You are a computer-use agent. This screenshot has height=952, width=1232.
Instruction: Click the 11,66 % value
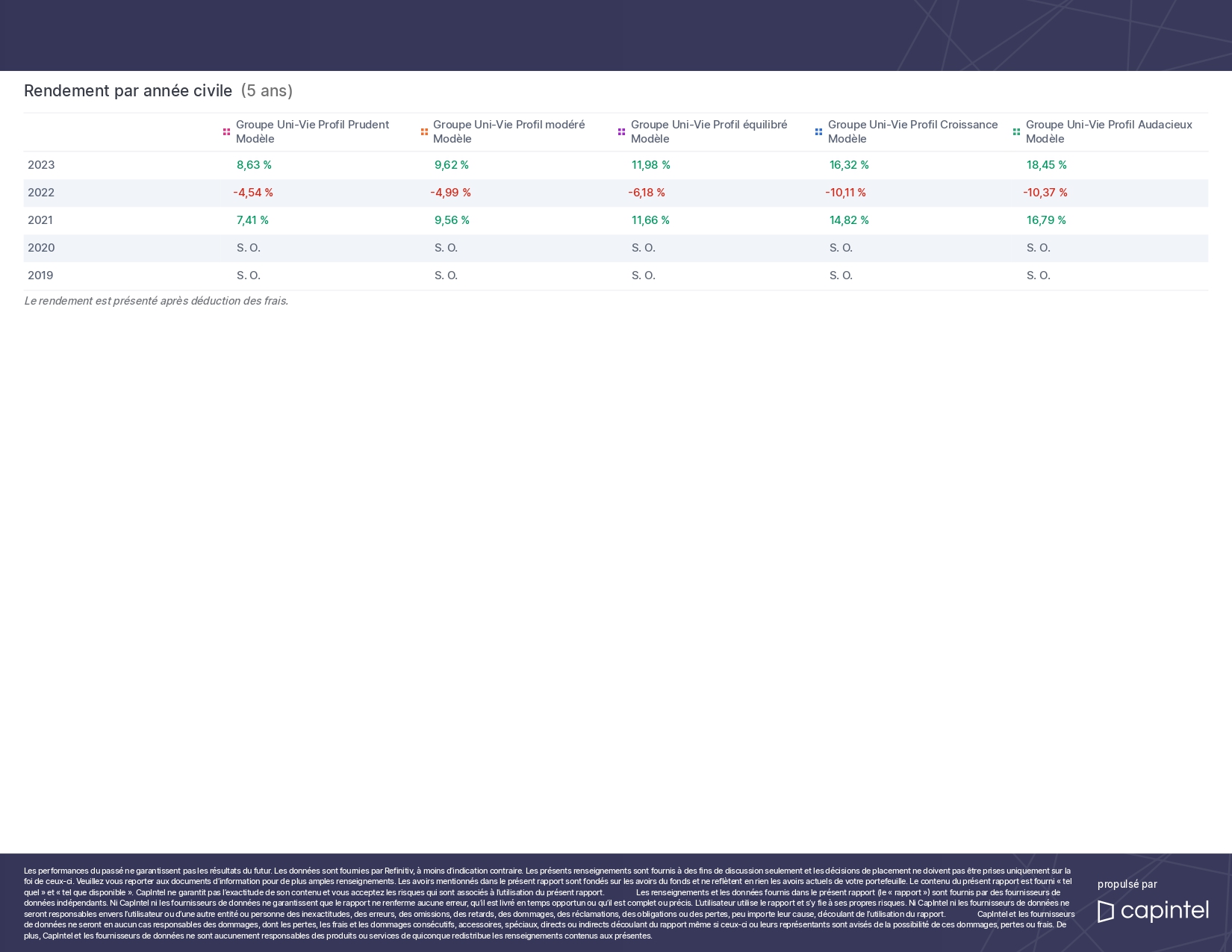click(650, 220)
